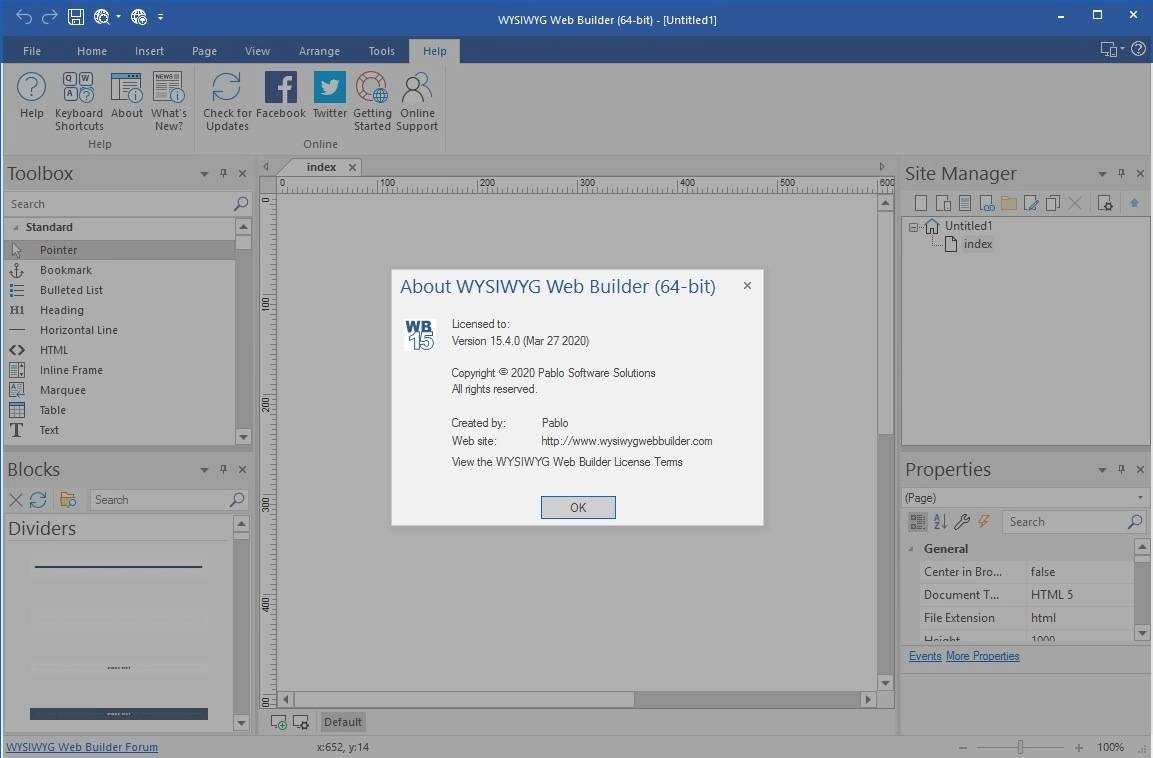Viewport: 1153px width, 758px height.
Task: Toggle pin on Toolbox panel
Action: click(x=224, y=174)
